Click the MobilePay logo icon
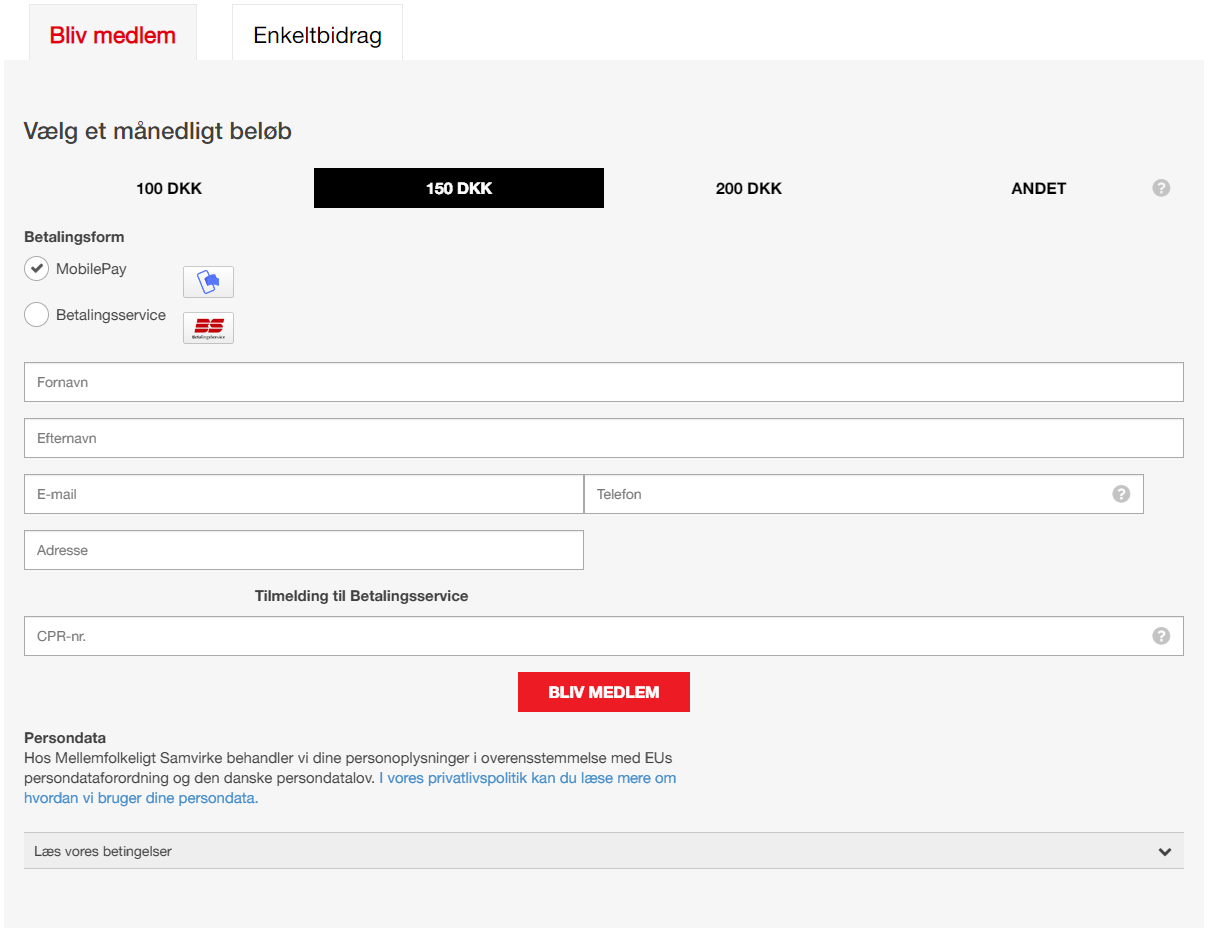Viewport: 1211px width, 931px height. coord(208,282)
